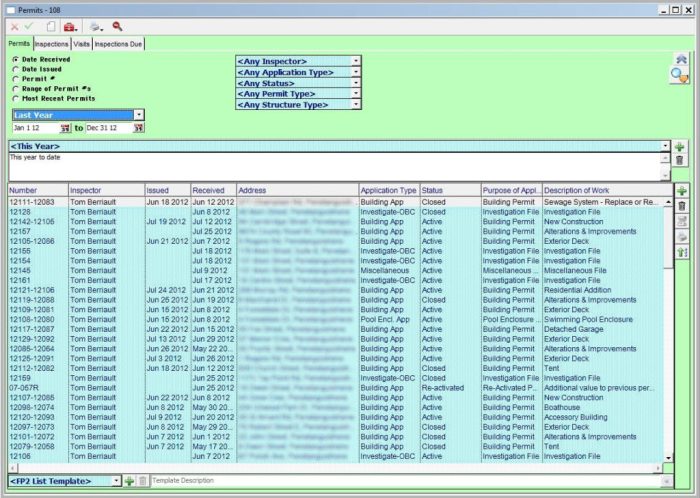Click the edit record icon beside list
The image size is (700, 498).
click(x=682, y=221)
